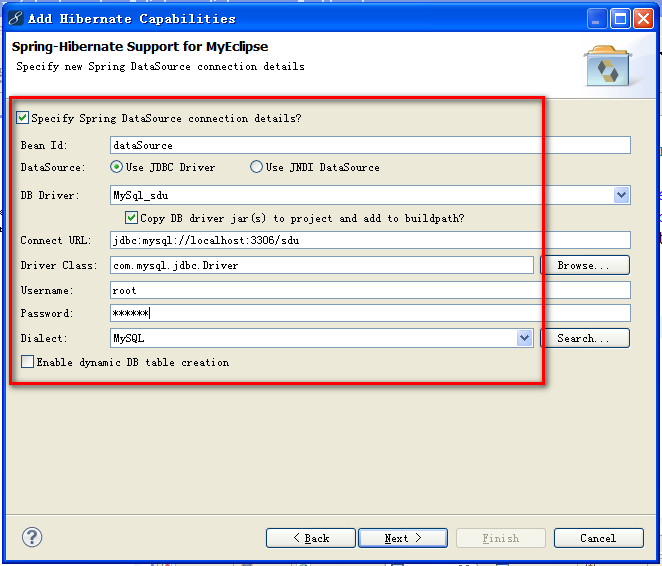Click the 'Connect URL:' label
This screenshot has height=566, width=662.
[x=56, y=240]
